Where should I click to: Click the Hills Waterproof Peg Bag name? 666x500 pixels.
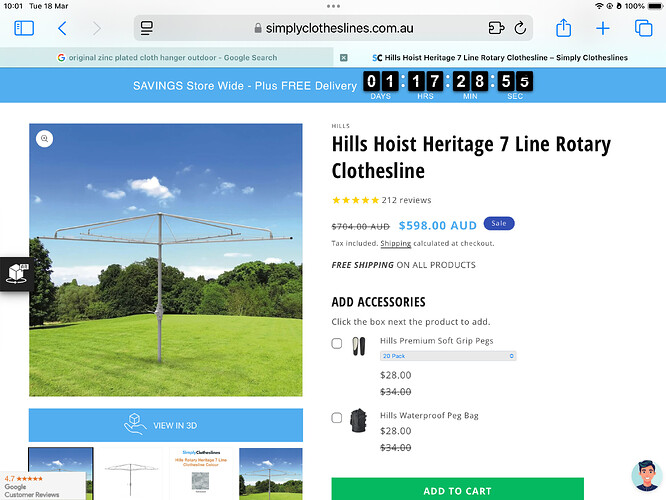(x=429, y=415)
